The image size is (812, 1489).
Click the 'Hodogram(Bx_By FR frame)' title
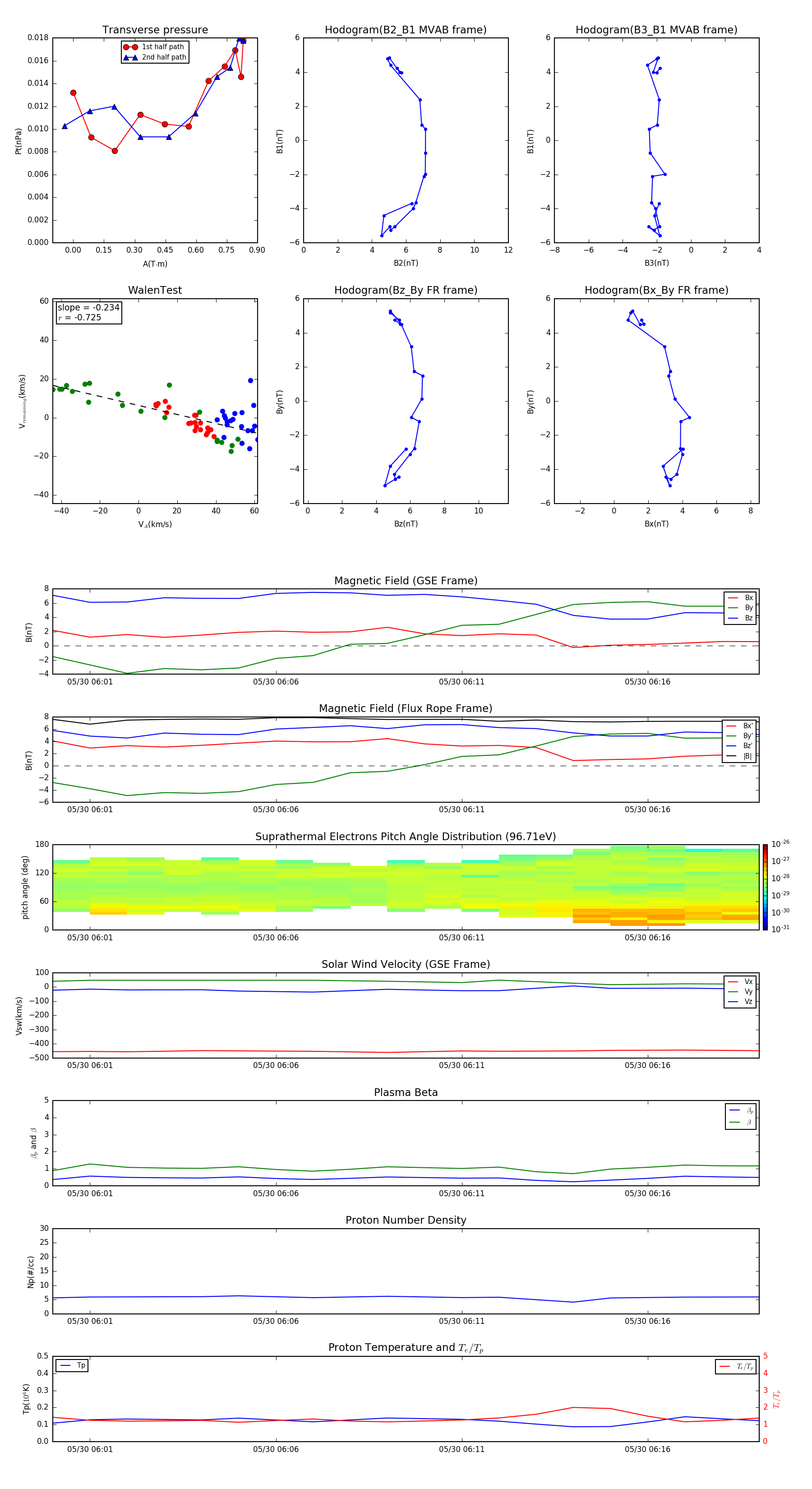click(656, 290)
